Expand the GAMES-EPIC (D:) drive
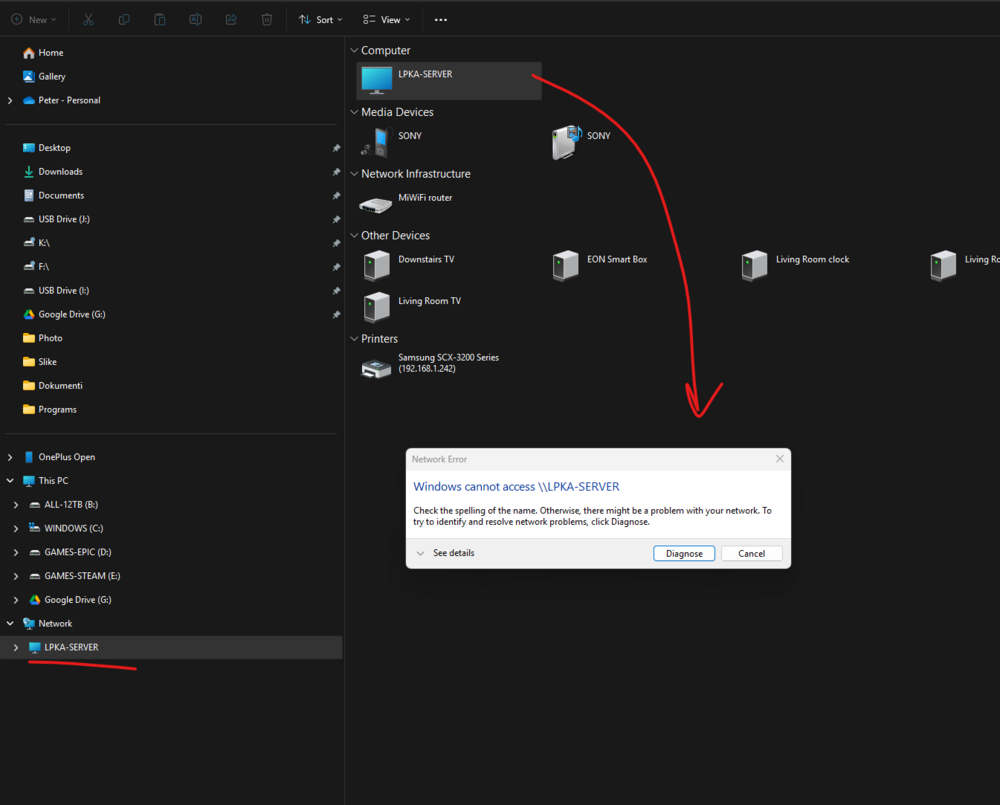This screenshot has width=1000, height=805. pos(16,552)
